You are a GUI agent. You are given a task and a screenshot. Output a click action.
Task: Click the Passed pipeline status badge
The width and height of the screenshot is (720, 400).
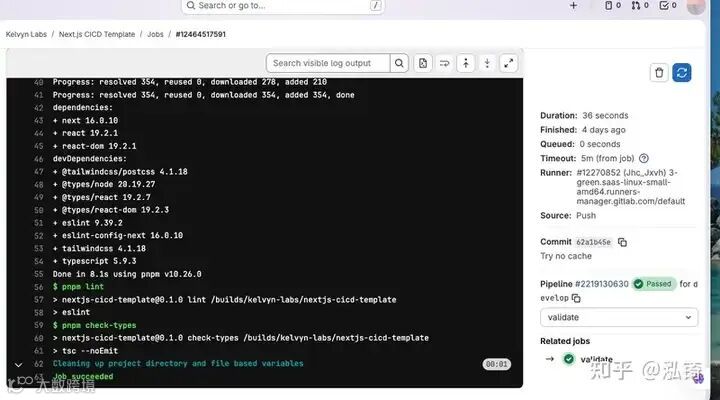click(653, 284)
